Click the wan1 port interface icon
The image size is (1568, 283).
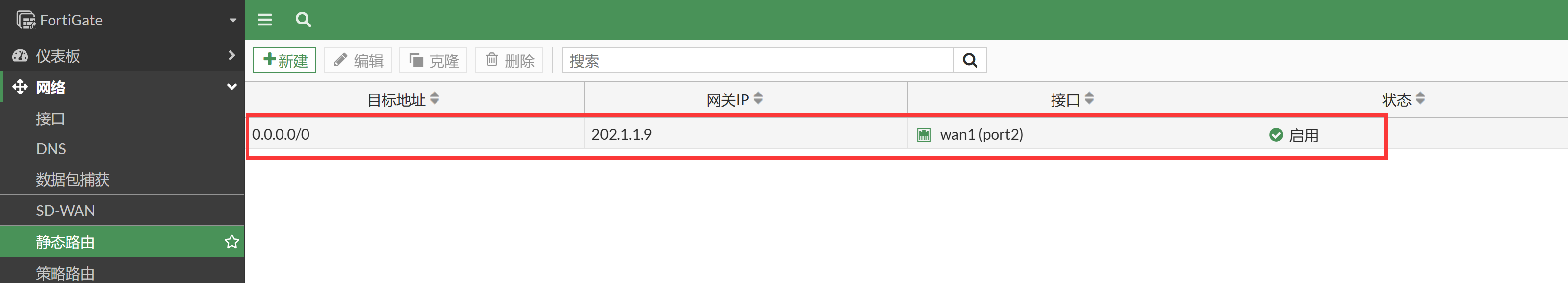(924, 134)
